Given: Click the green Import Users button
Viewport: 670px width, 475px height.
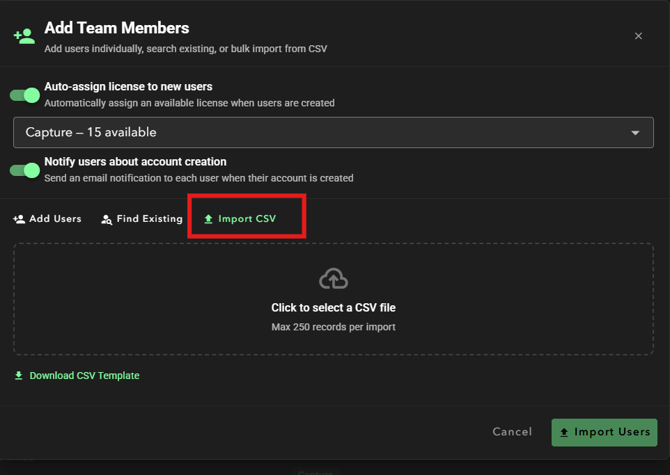Looking at the screenshot, I should click(x=604, y=432).
